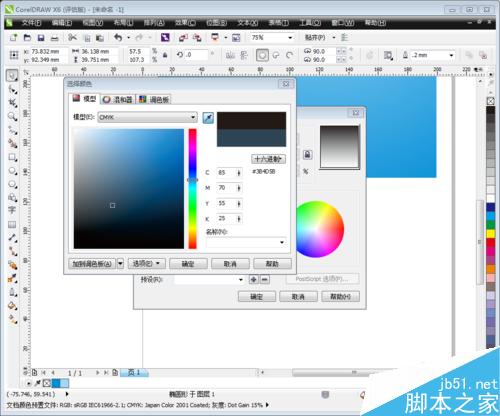Select the Color Eyedropper tool in toolbox
Viewport: 500px width, 416px height.
pyautogui.click(x=12, y=278)
